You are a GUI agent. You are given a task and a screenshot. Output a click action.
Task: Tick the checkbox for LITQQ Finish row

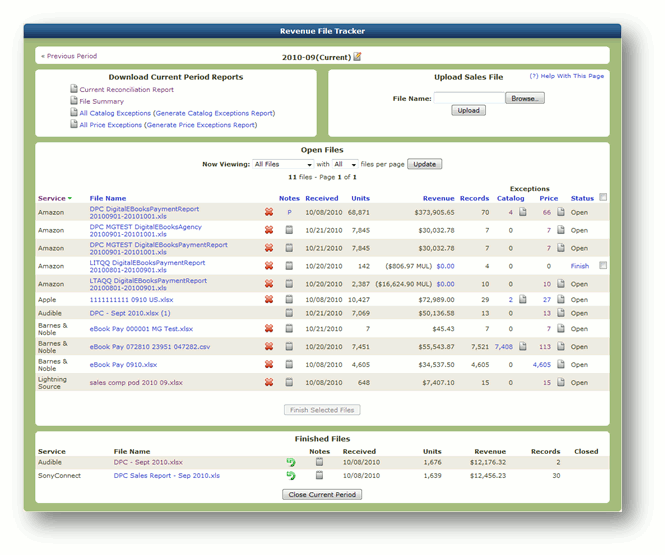pos(603,265)
